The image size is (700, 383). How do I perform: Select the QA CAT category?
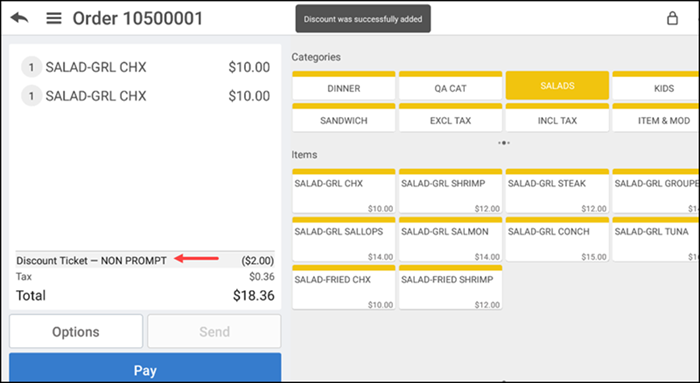(x=450, y=85)
